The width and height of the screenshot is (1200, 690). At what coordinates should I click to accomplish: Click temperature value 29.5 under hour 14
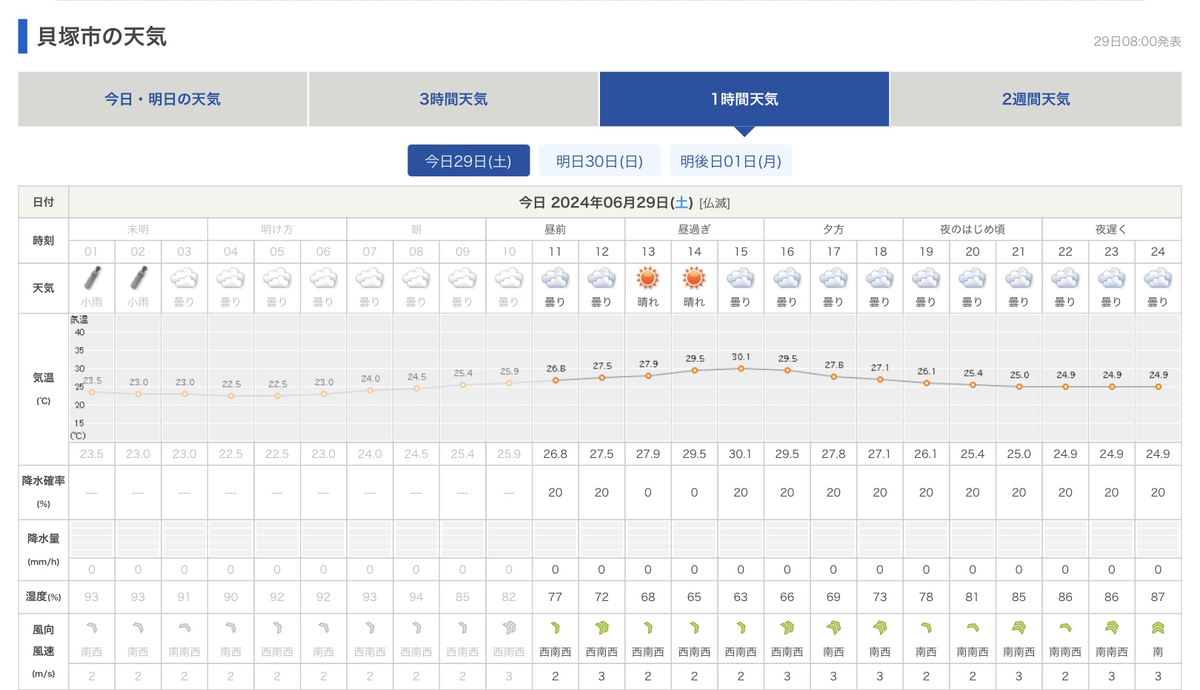click(694, 453)
